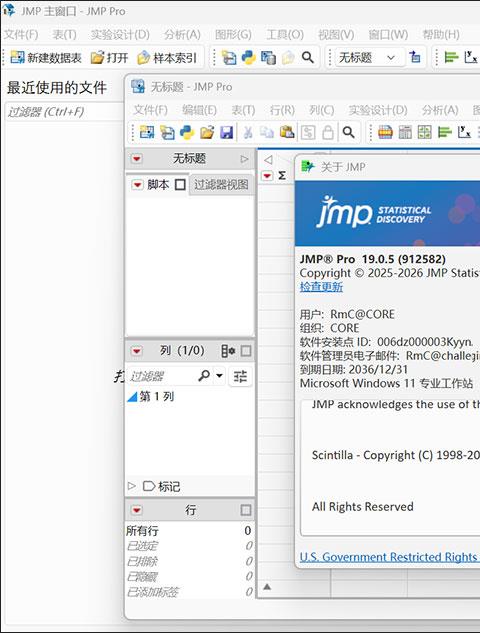480x633 pixels.
Task: Click the Fit Y by X icon in the main window toolbar
Action: (x=470, y=57)
